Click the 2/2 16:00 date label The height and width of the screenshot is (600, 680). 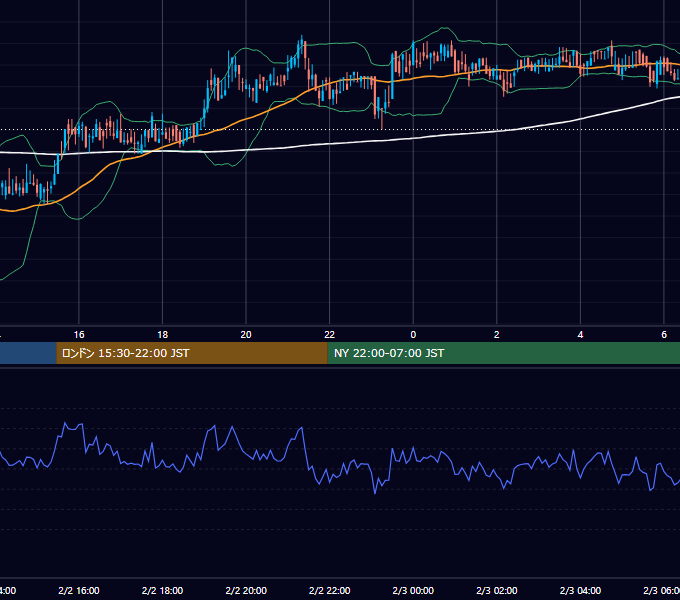pos(79,590)
